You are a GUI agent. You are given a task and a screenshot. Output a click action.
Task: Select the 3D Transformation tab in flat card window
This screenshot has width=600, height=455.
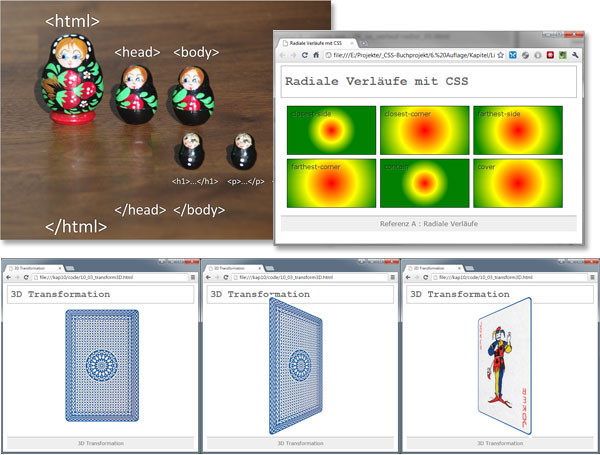point(33,268)
